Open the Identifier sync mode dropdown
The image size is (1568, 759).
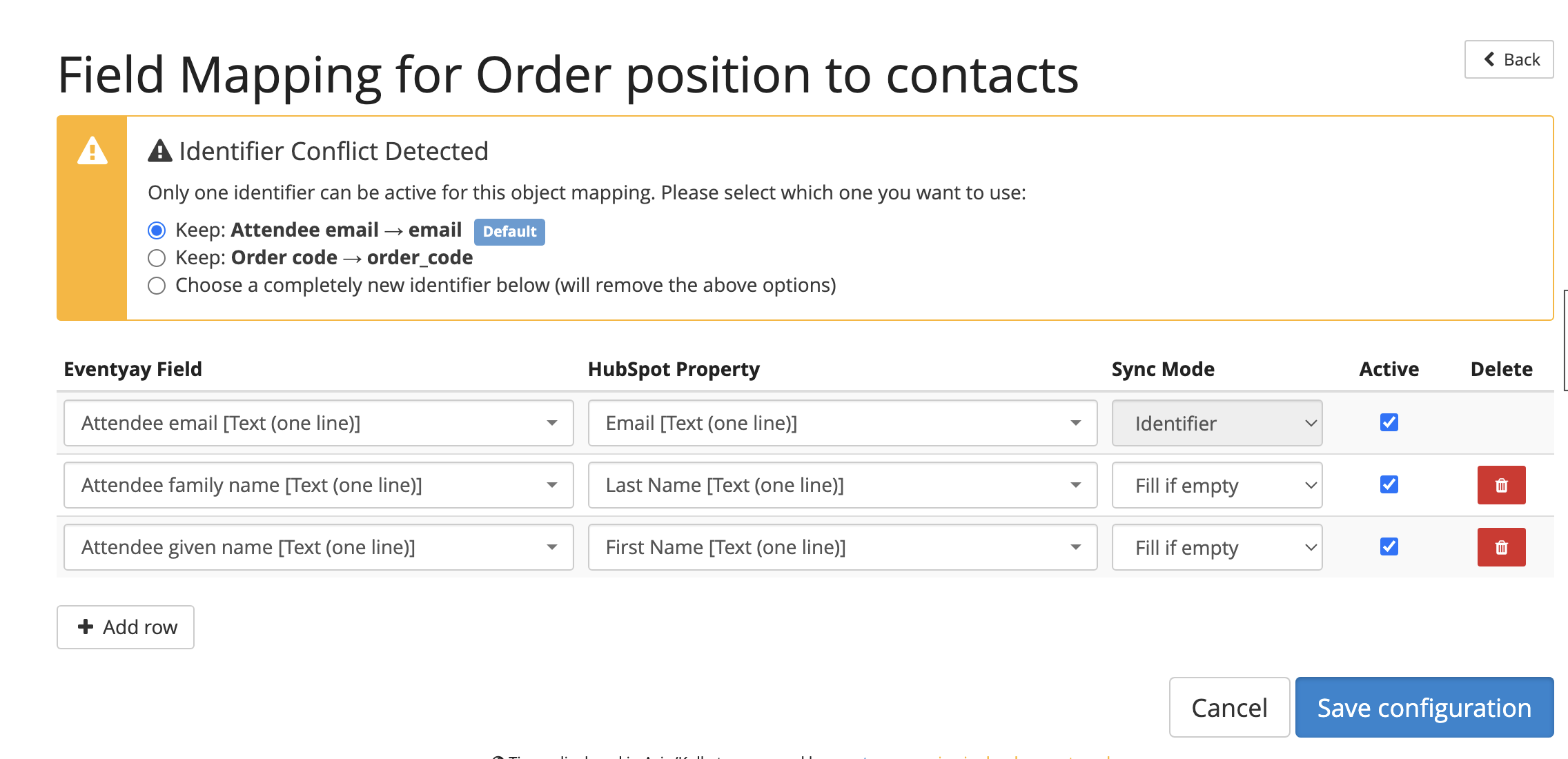click(1217, 423)
